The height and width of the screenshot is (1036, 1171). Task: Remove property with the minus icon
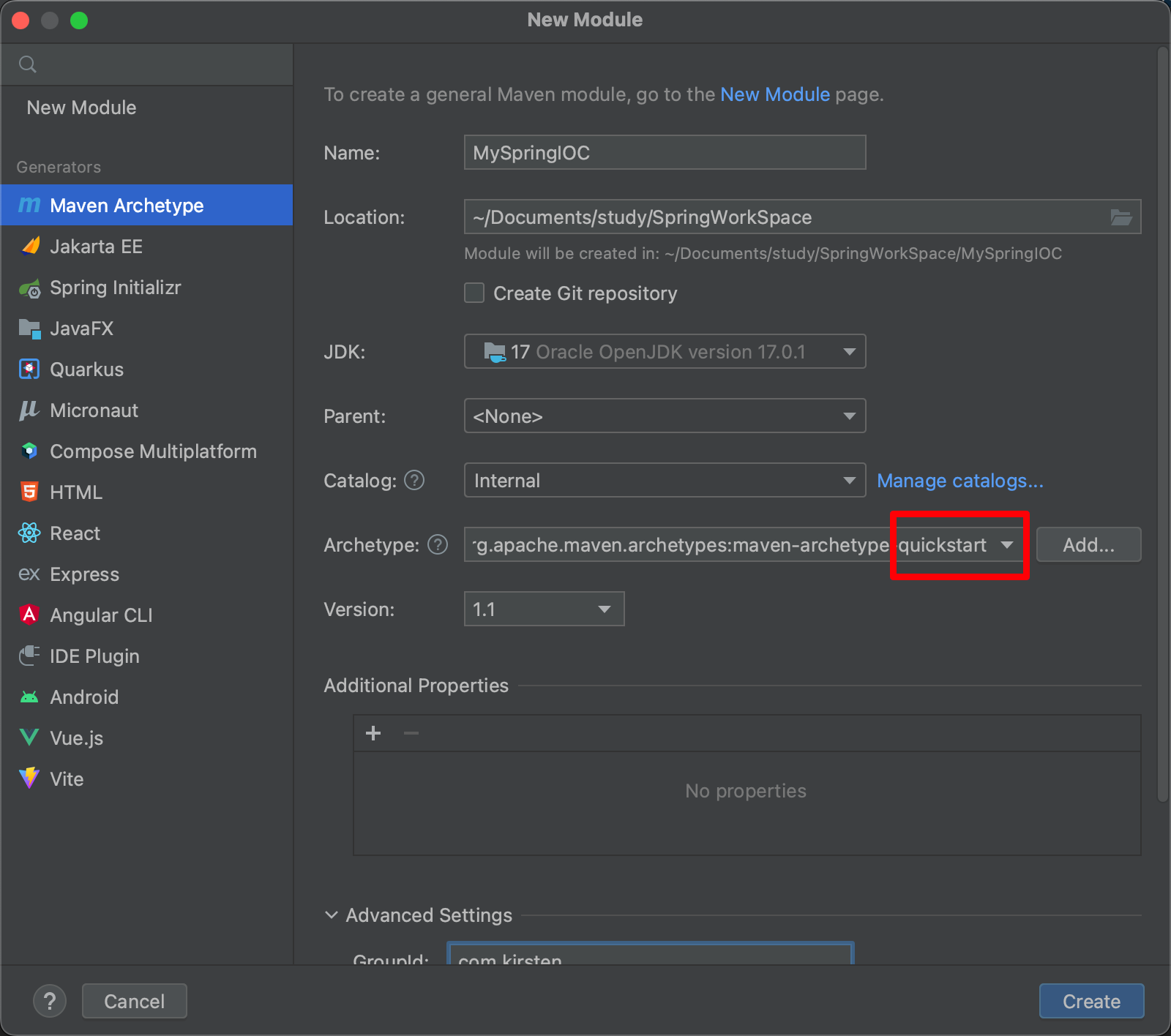411,733
